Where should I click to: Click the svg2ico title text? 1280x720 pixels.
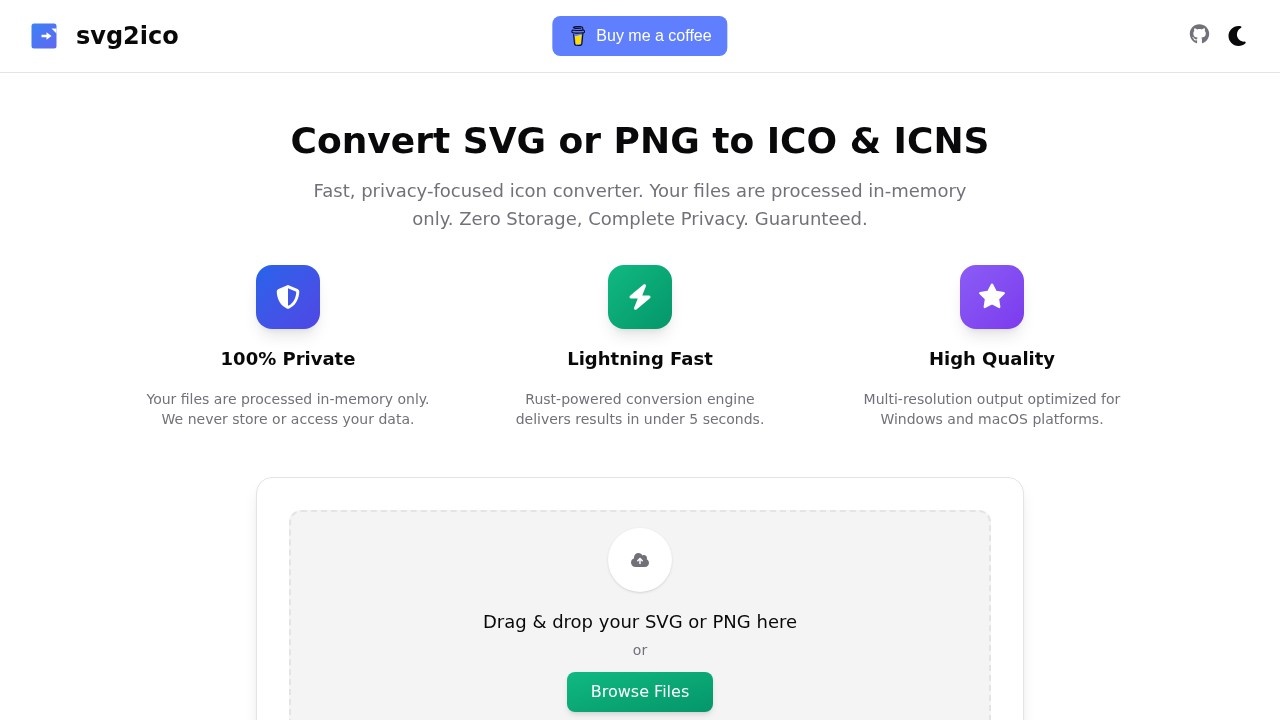tap(127, 36)
